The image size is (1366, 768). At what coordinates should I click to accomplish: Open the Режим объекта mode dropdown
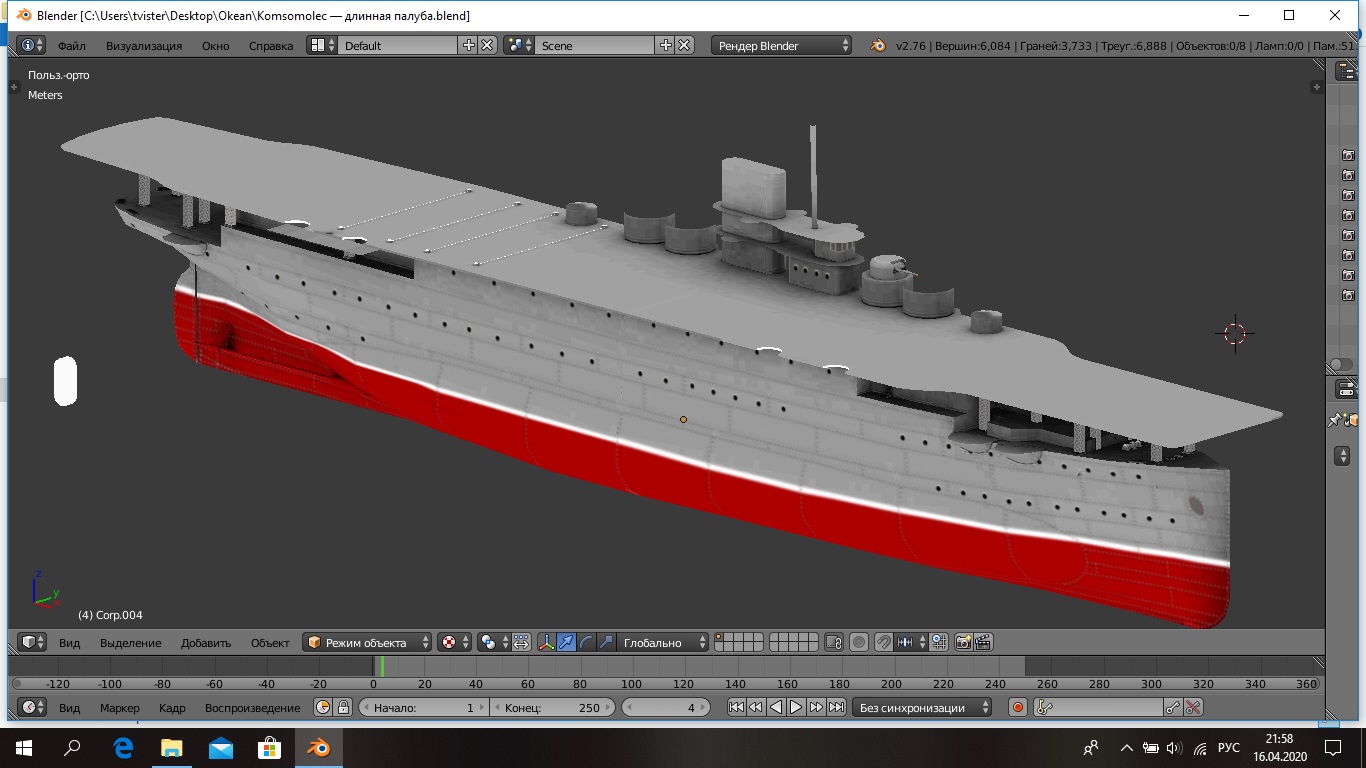click(x=368, y=642)
